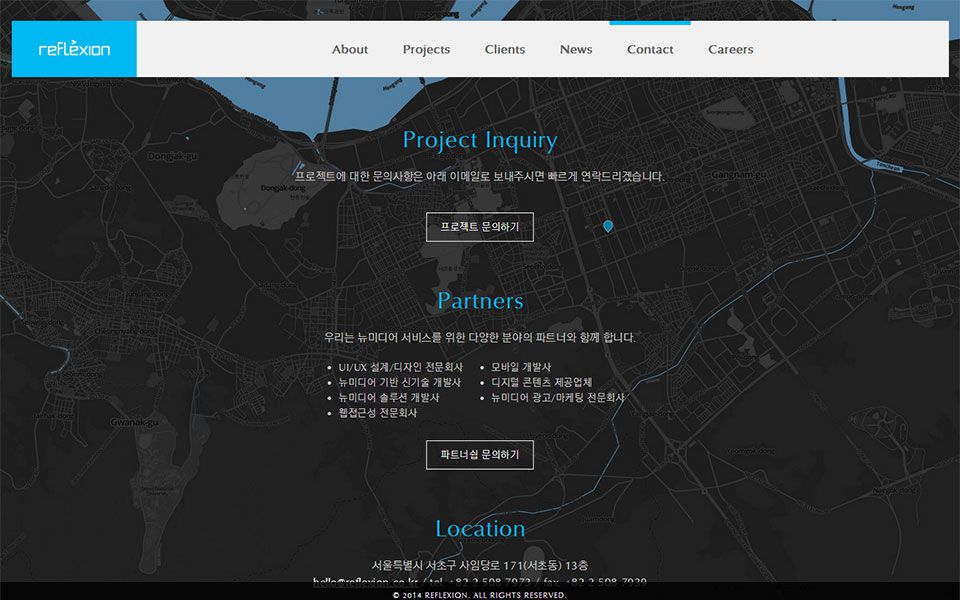Click the Gwanak-gu map label
960x600 pixels.
pyautogui.click(x=135, y=423)
